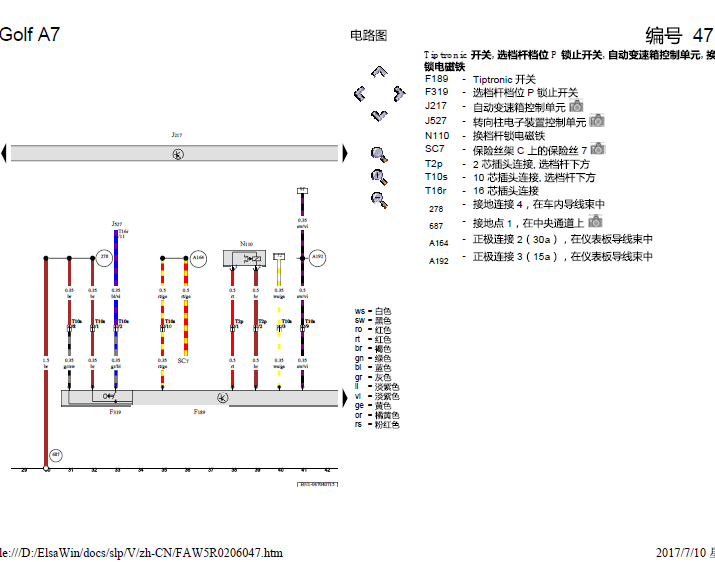Open the camera photo for J217 control unit

pos(576,106)
